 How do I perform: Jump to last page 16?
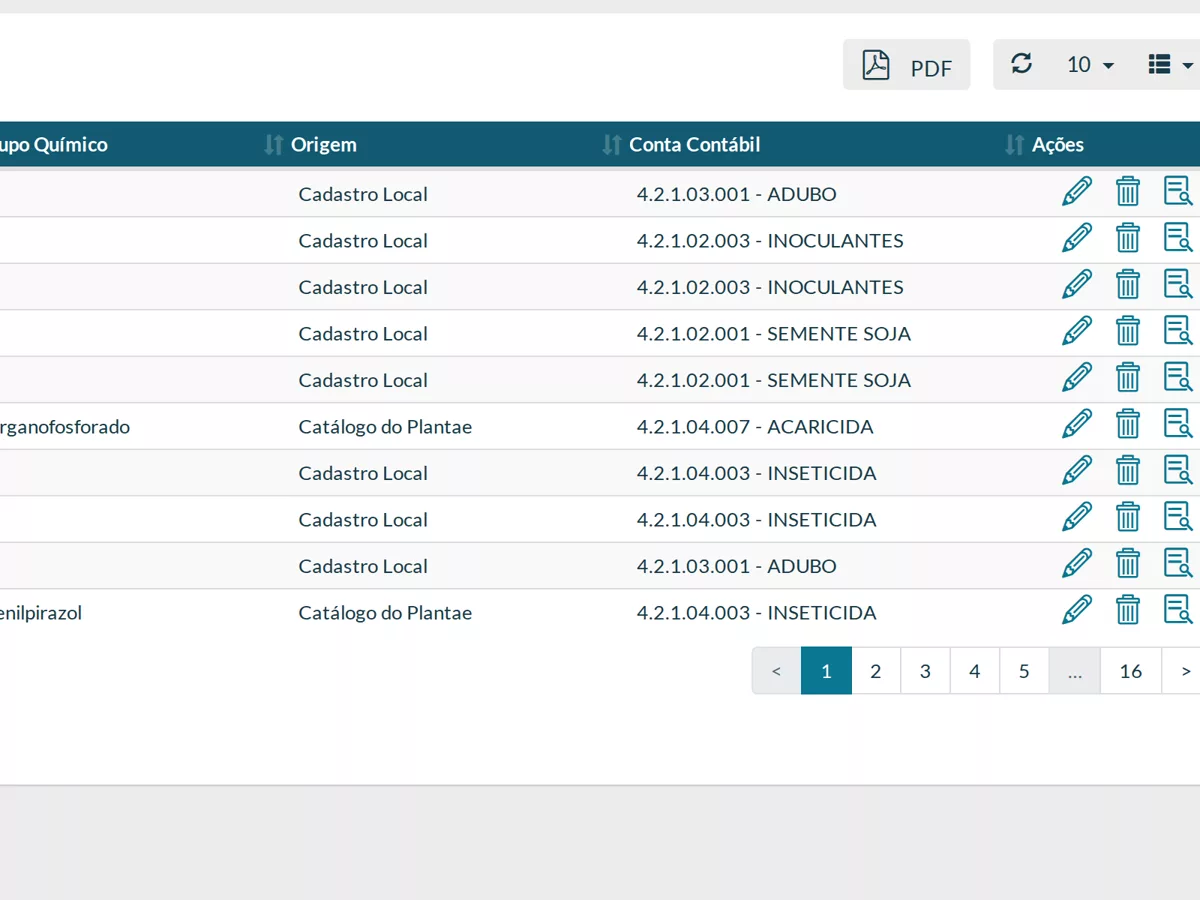click(1131, 671)
